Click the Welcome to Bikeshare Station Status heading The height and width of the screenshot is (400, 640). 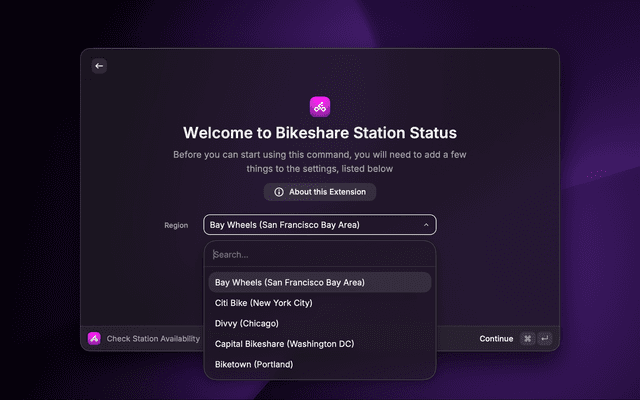[x=320, y=133]
